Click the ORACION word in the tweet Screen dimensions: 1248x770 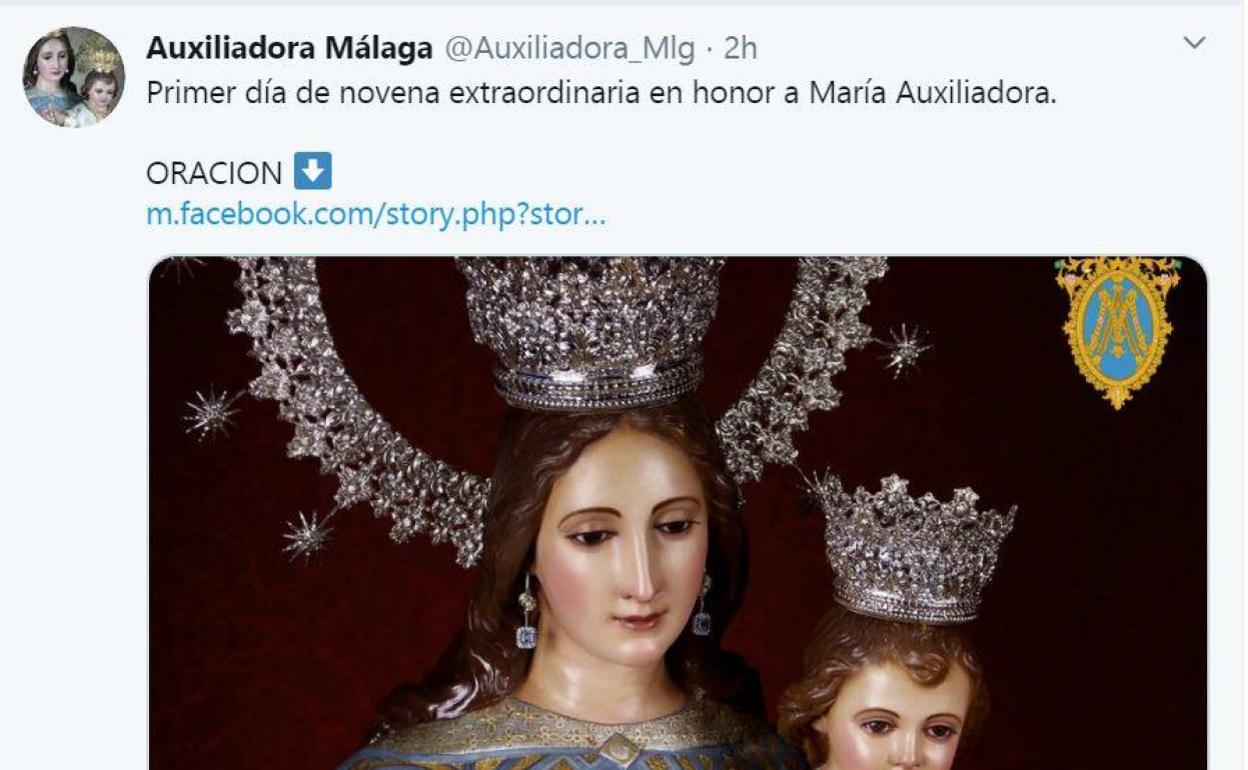[x=214, y=173]
